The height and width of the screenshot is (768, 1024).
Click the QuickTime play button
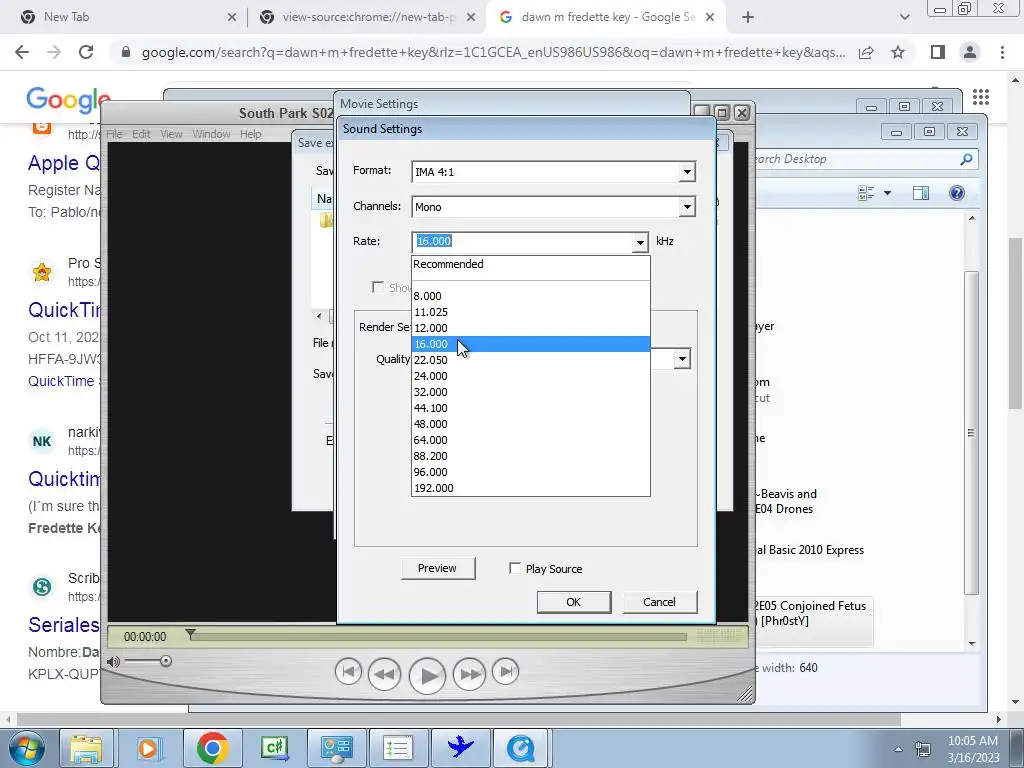pyautogui.click(x=427, y=675)
